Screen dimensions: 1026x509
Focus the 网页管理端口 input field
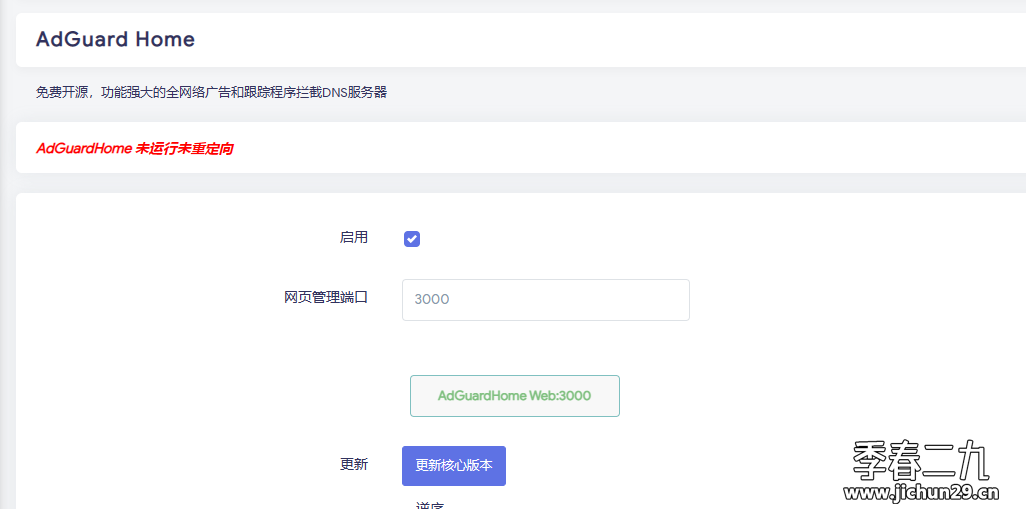(x=546, y=300)
